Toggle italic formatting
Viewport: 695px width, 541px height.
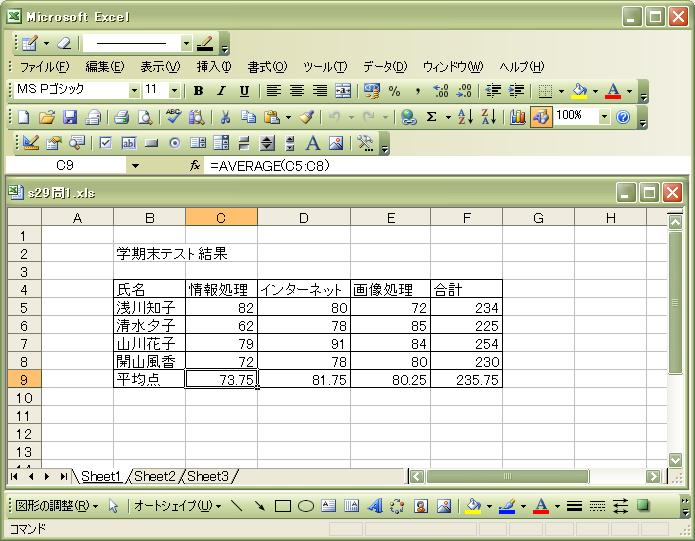coord(221,91)
